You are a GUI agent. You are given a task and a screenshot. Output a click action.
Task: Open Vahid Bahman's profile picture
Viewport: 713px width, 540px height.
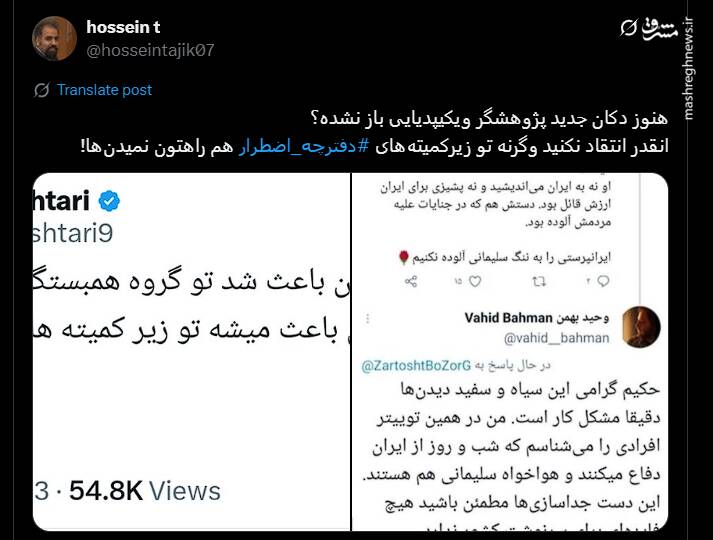point(641,327)
